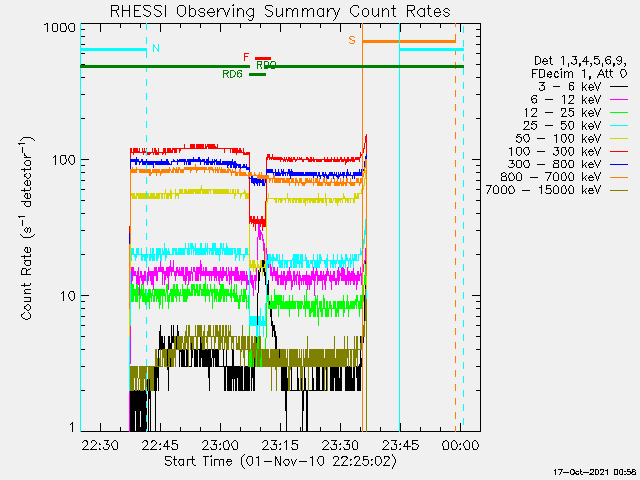Click the red legend line for 100-300 keV

point(619,152)
